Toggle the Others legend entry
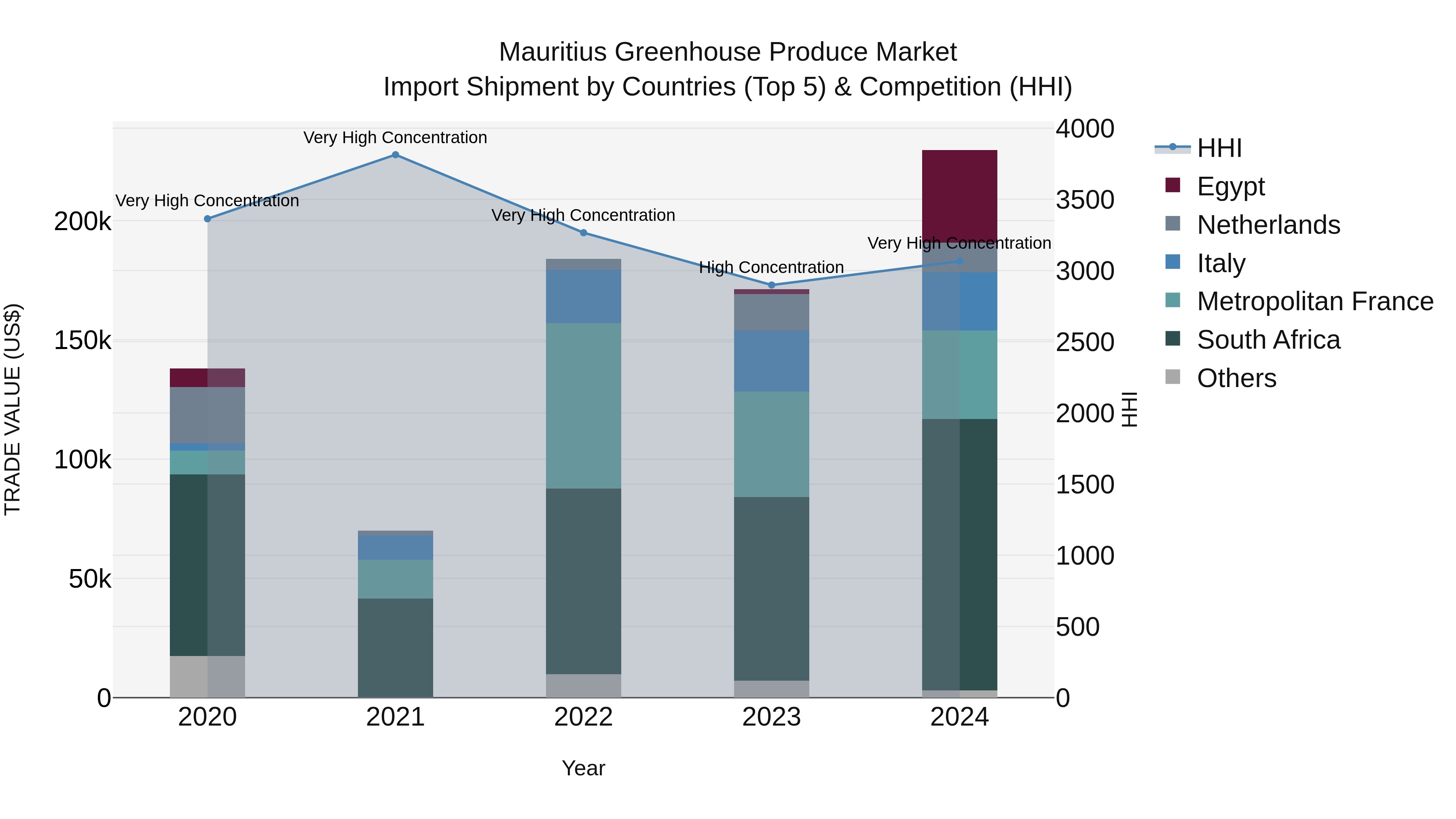Screen dimensions: 1456x819 [1220, 378]
